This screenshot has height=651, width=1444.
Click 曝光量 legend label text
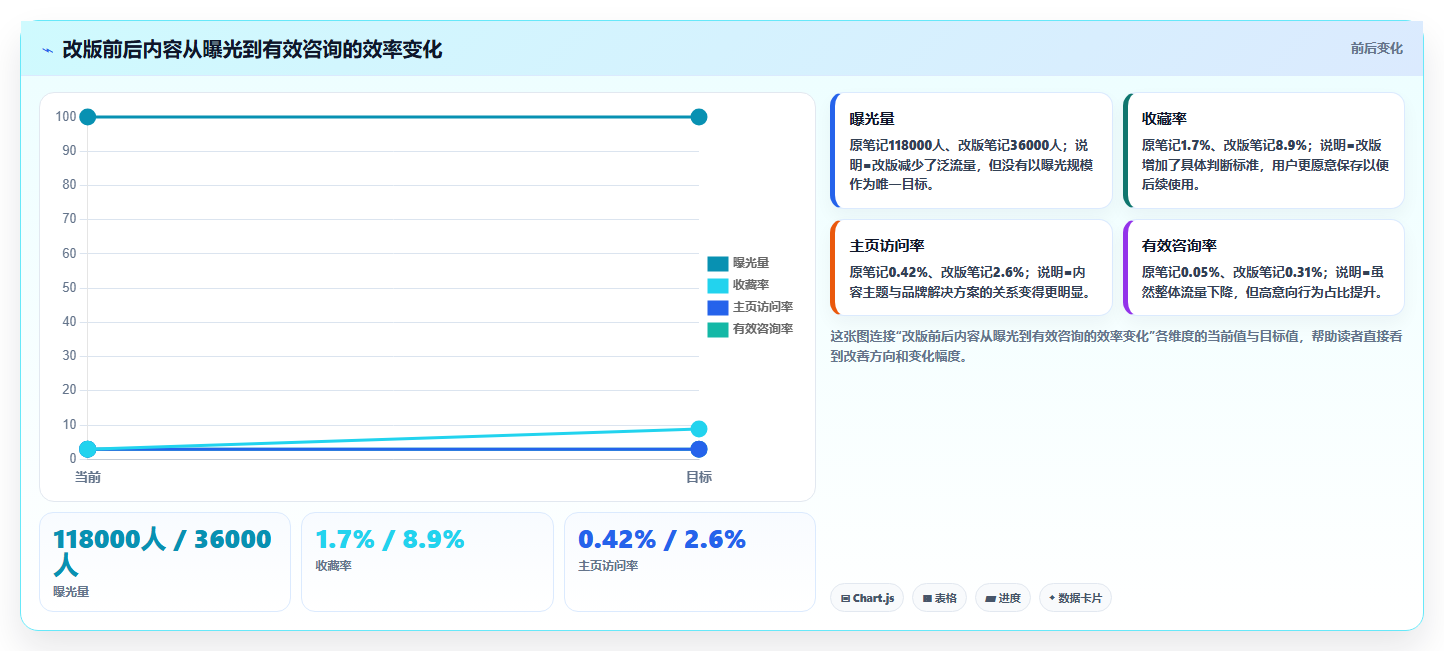coord(751,263)
